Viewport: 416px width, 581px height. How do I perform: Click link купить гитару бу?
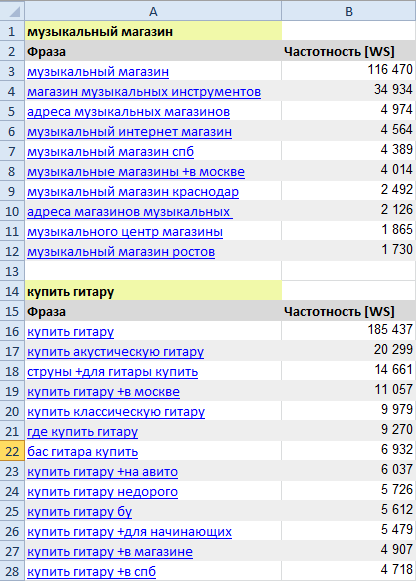click(79, 512)
